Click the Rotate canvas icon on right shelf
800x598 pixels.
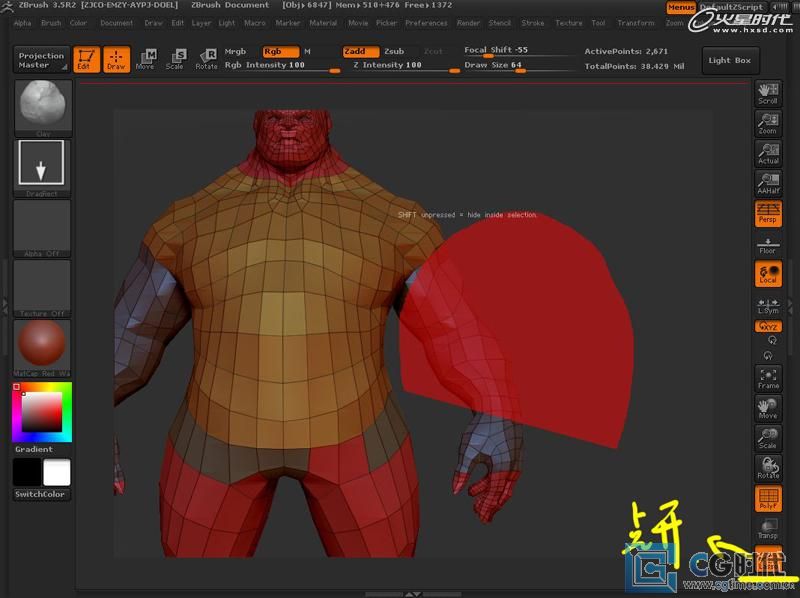[768, 468]
